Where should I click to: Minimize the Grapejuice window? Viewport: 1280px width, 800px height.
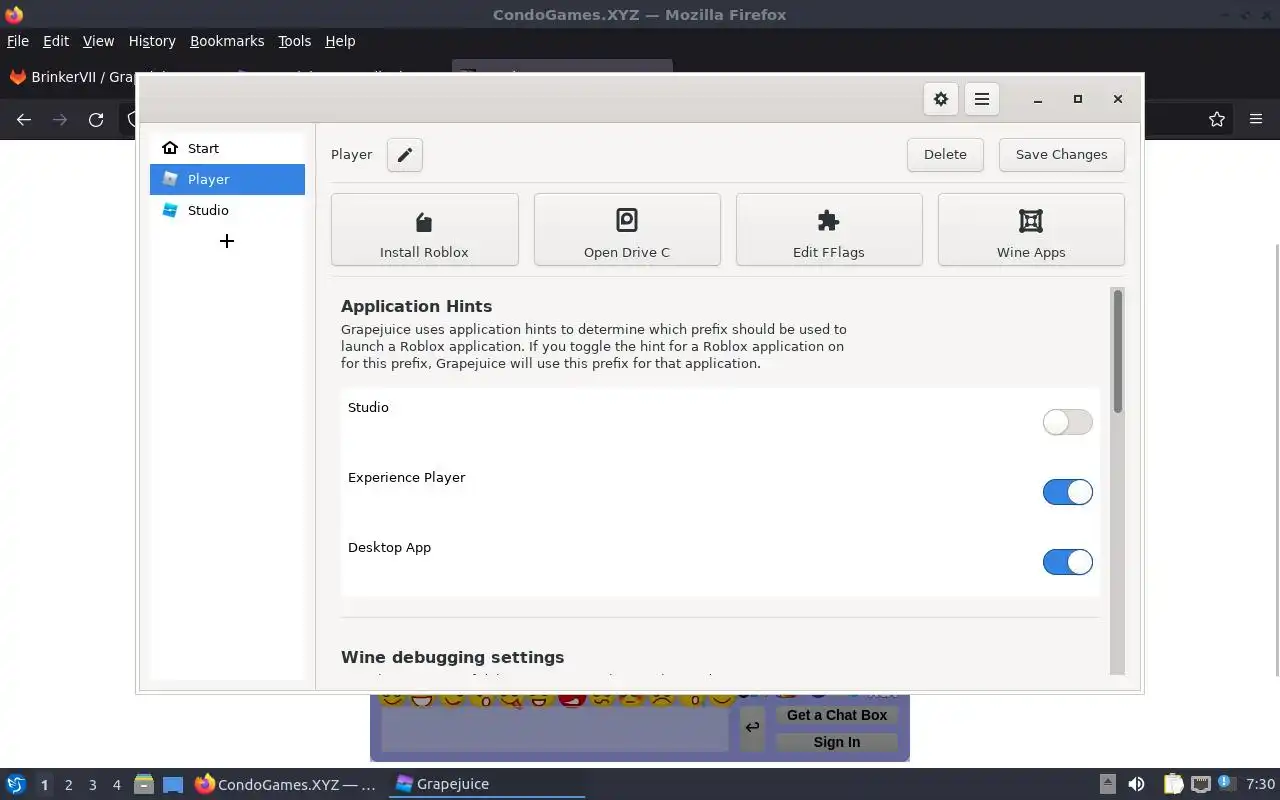(1038, 99)
